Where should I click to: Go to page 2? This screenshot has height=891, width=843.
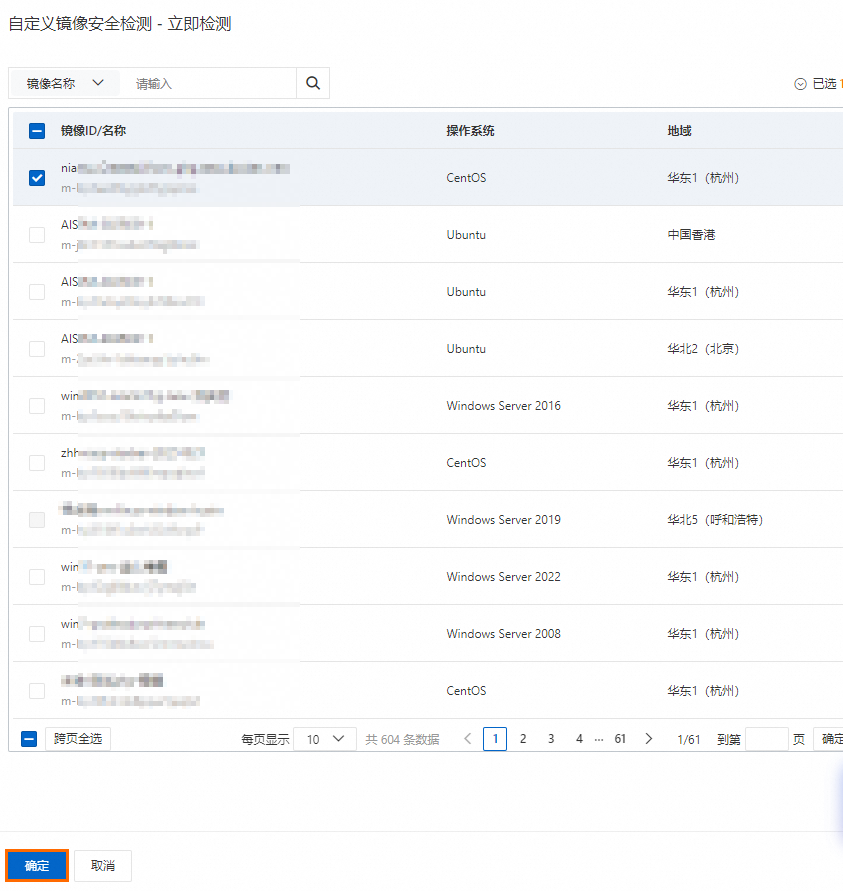click(x=523, y=739)
